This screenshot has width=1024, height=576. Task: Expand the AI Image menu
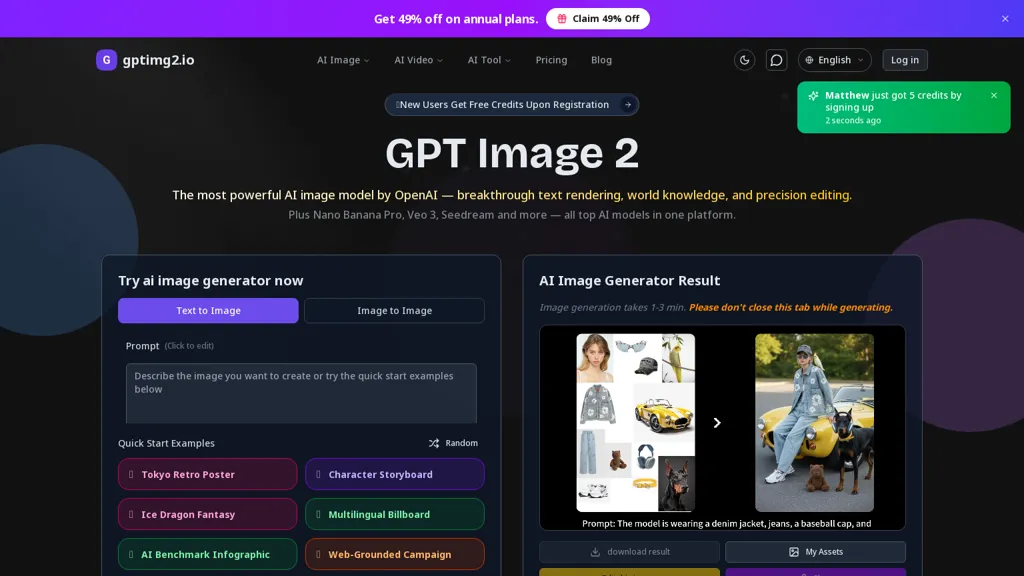(x=344, y=60)
